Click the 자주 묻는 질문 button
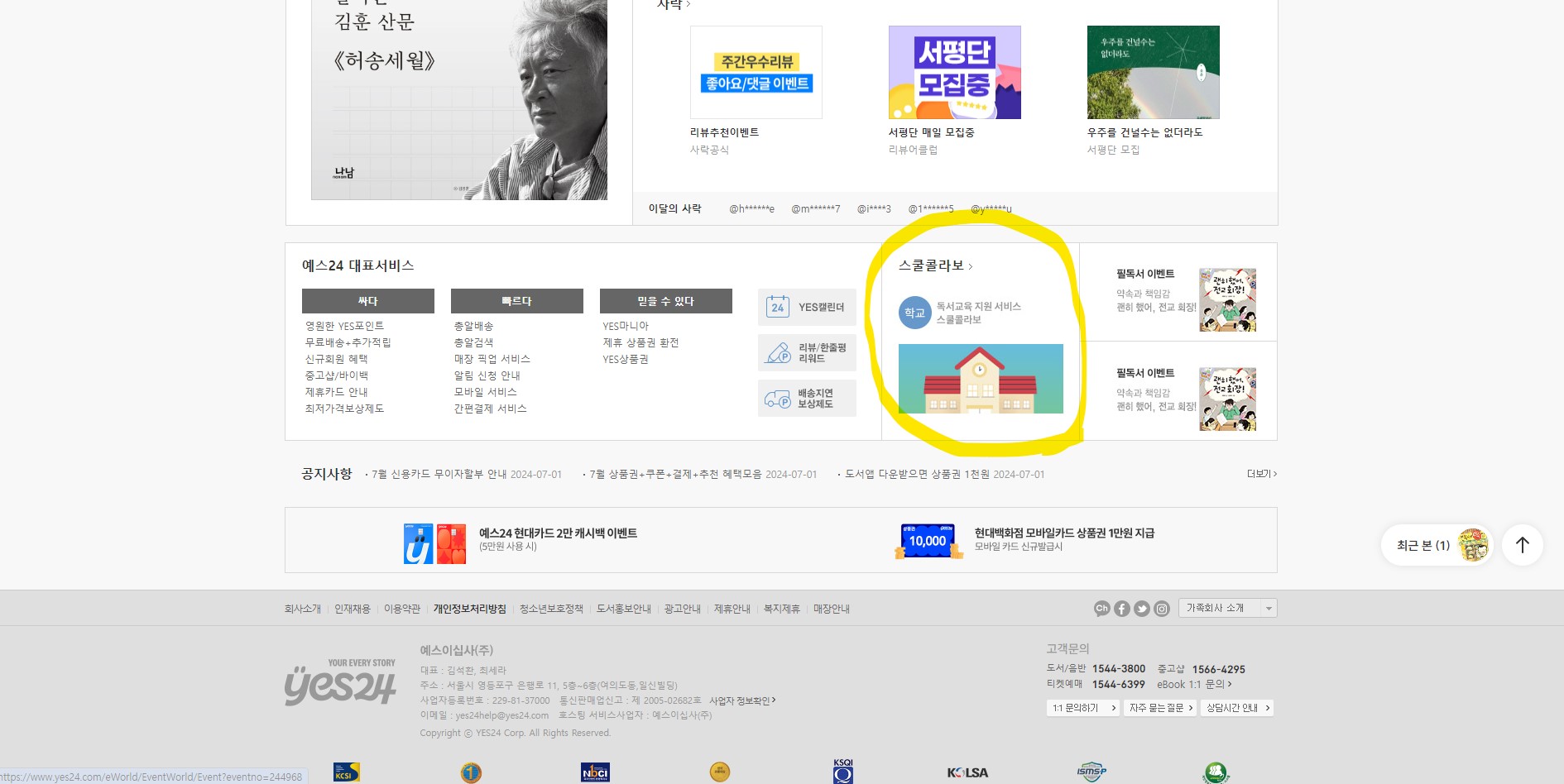Viewport: 1564px width, 784px height. pos(1160,708)
